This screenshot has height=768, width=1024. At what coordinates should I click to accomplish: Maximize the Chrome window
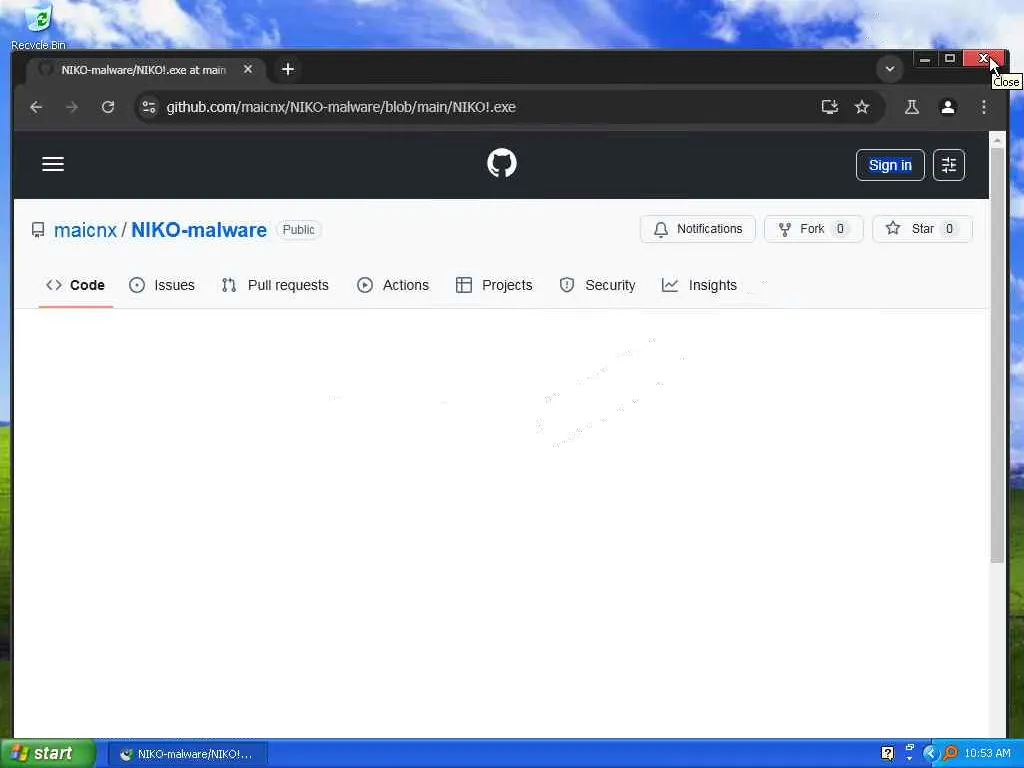pyautogui.click(x=950, y=59)
